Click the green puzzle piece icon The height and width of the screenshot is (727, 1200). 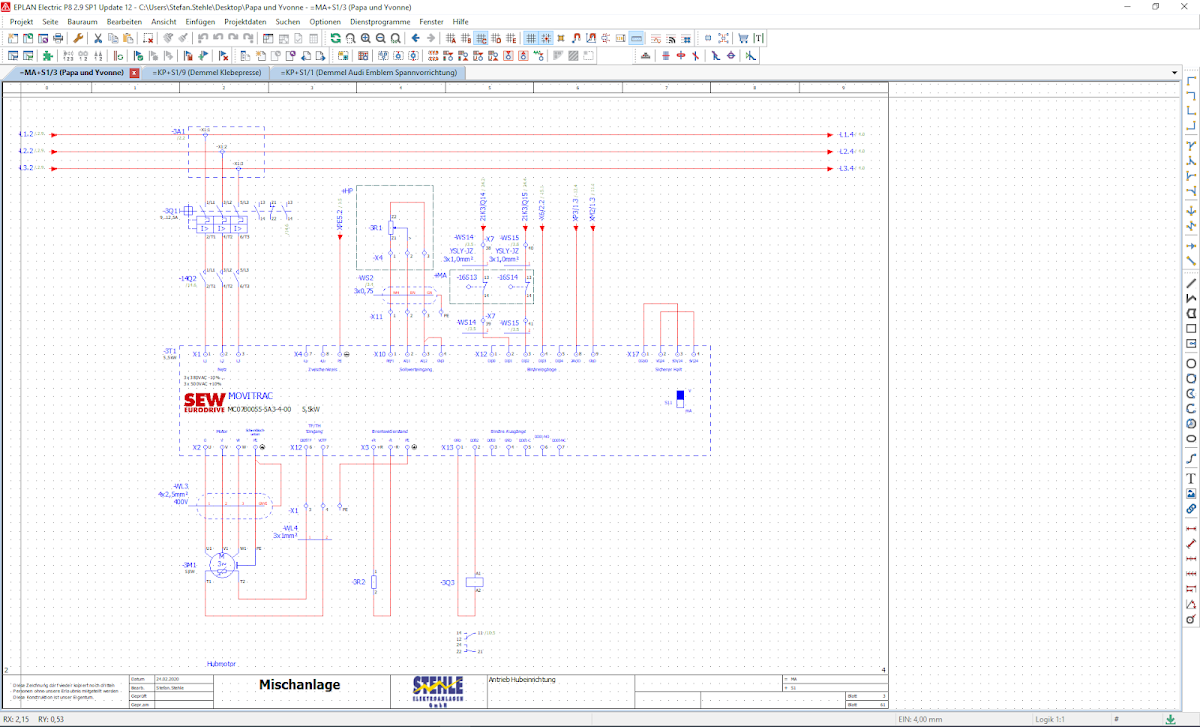[47, 55]
